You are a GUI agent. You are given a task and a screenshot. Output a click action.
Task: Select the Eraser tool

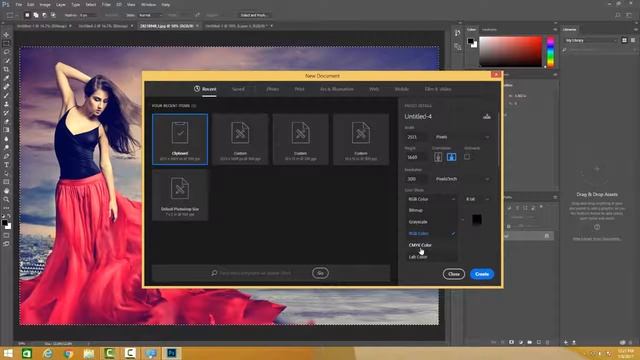click(6, 121)
